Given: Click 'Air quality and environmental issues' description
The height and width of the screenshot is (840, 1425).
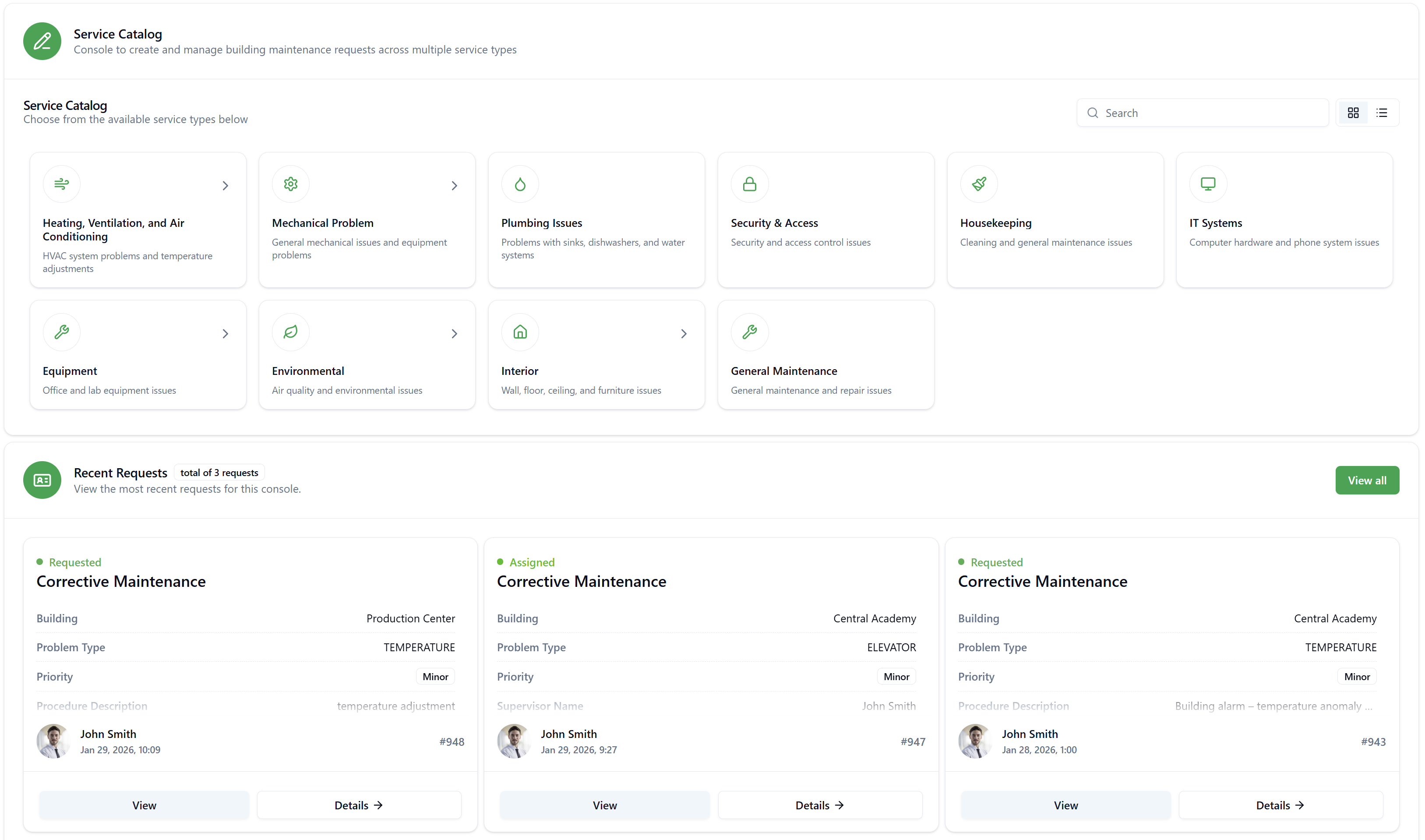Looking at the screenshot, I should tap(347, 391).
